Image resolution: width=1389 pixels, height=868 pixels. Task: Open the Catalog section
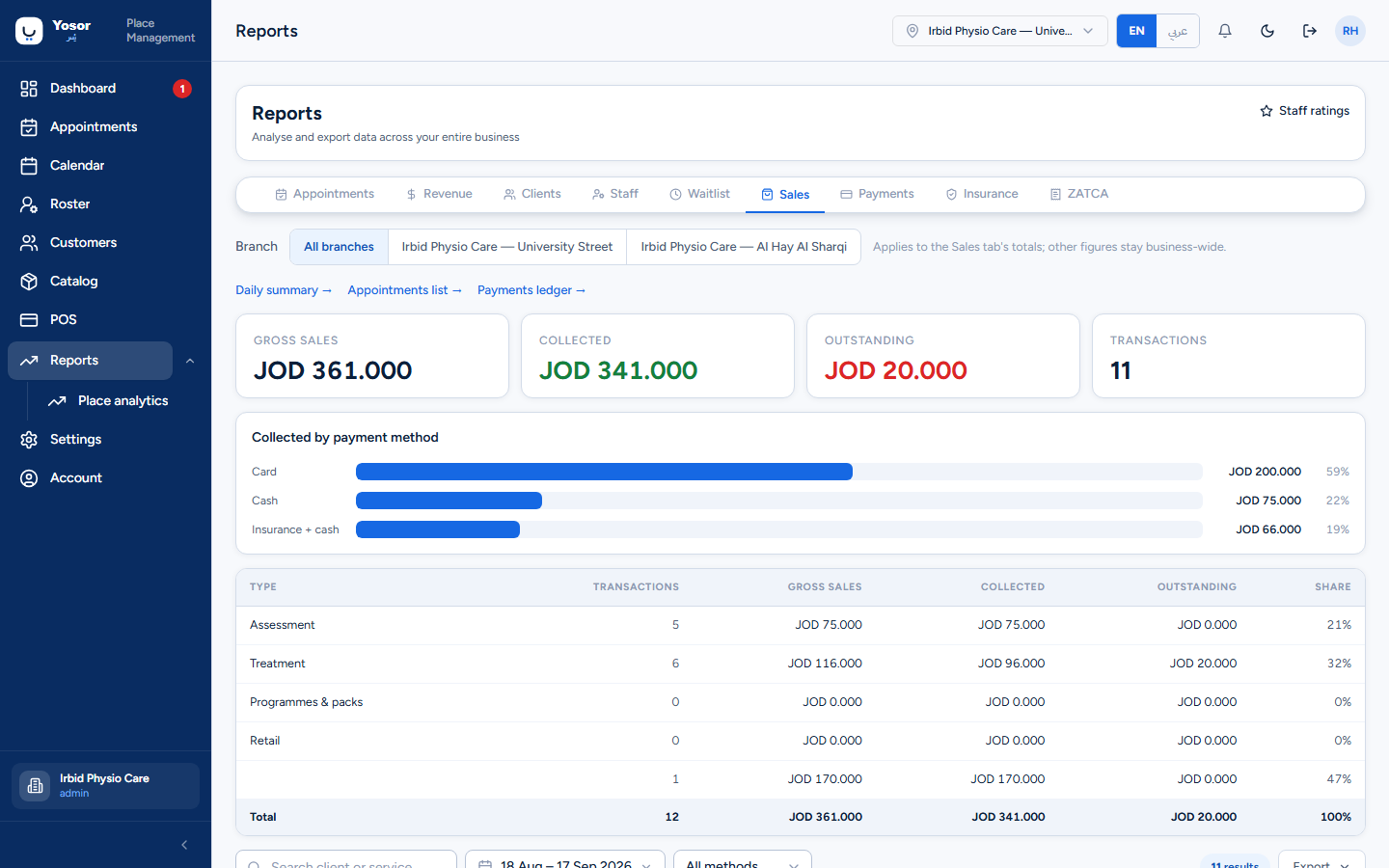[x=105, y=282]
